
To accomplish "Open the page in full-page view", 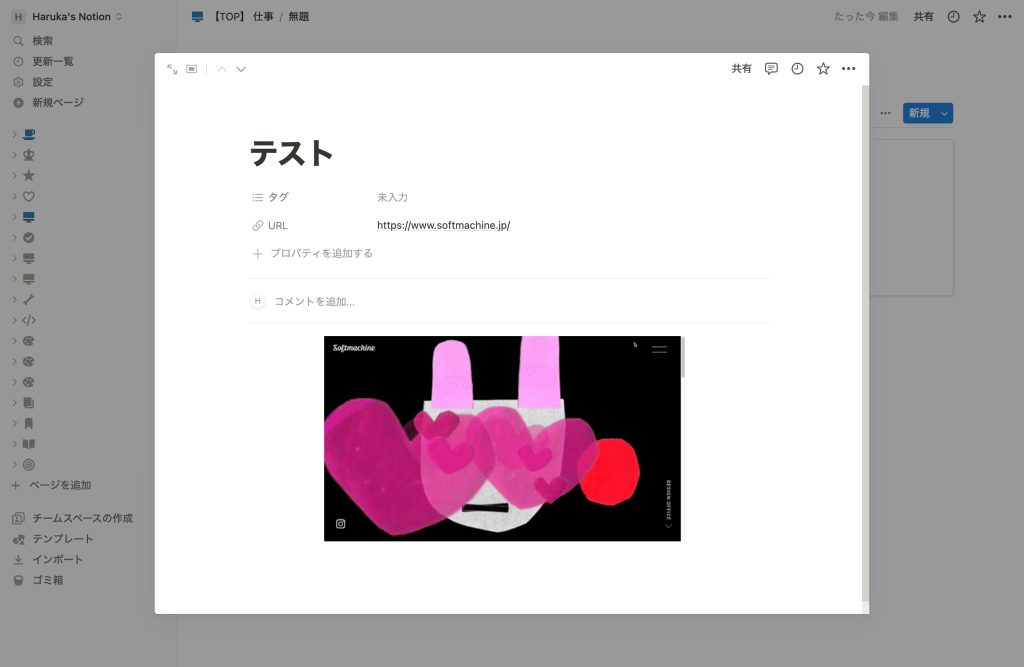I will 172,69.
